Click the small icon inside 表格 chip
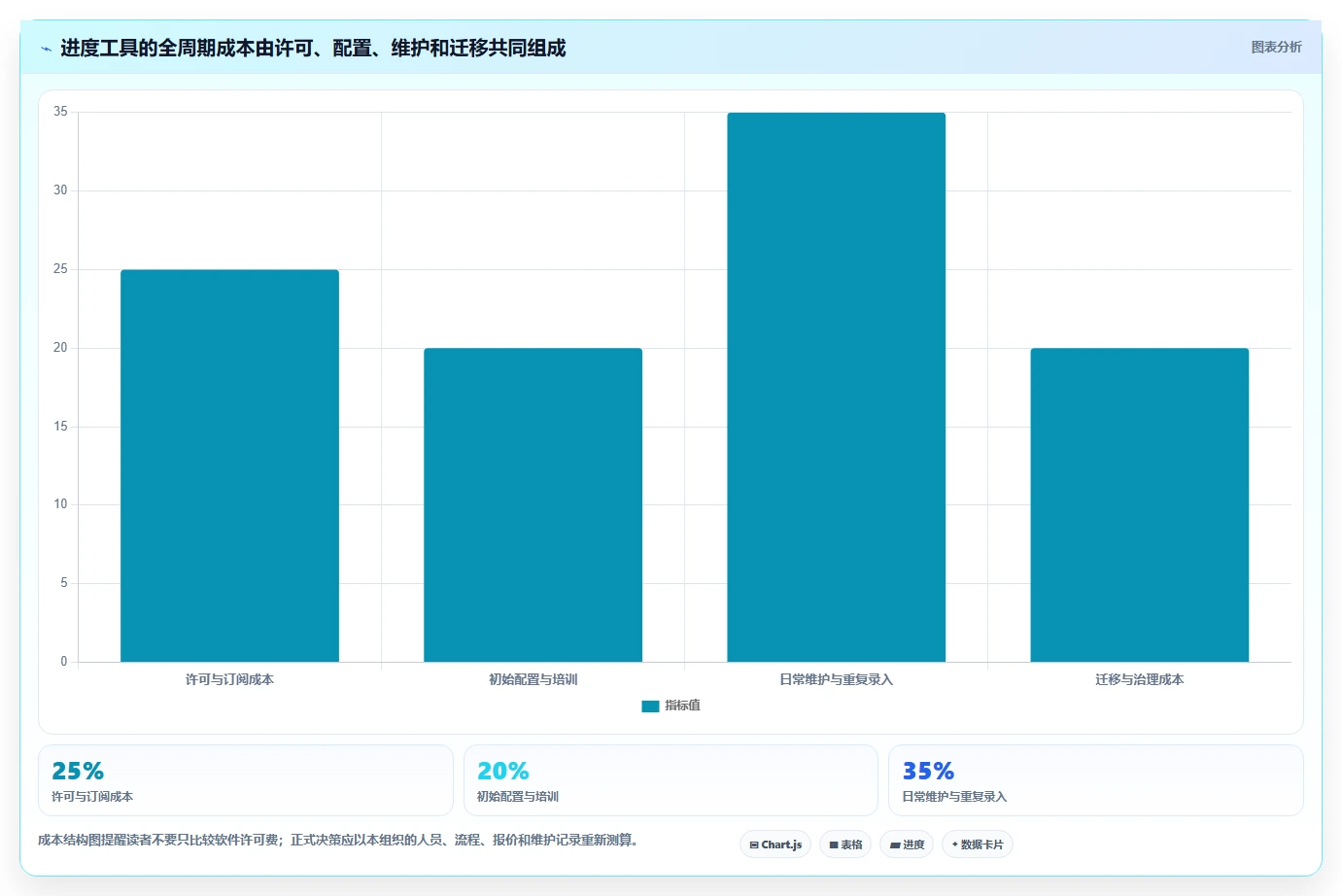The image size is (1342, 896). coord(834,845)
